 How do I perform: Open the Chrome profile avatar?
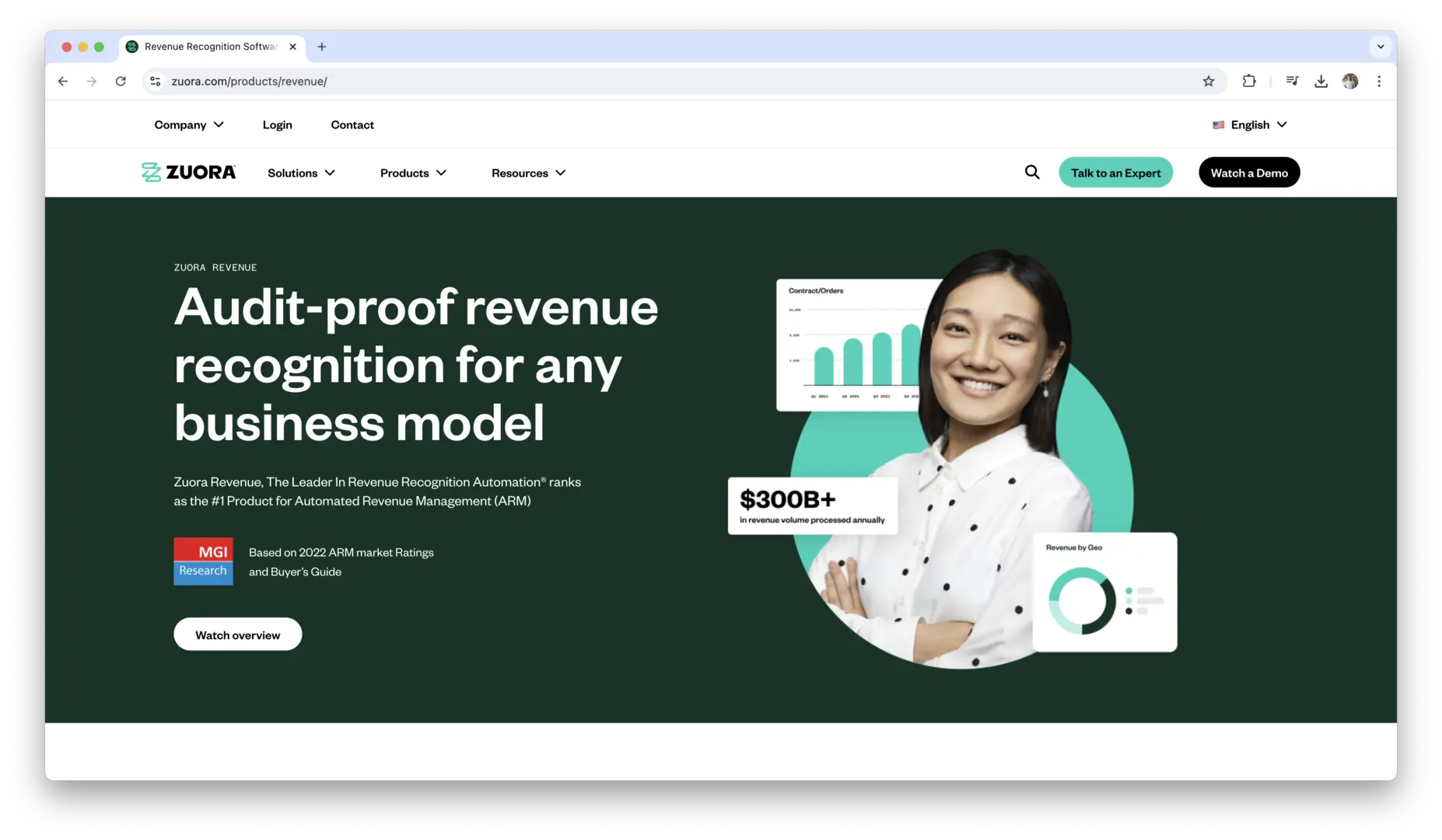1350,81
